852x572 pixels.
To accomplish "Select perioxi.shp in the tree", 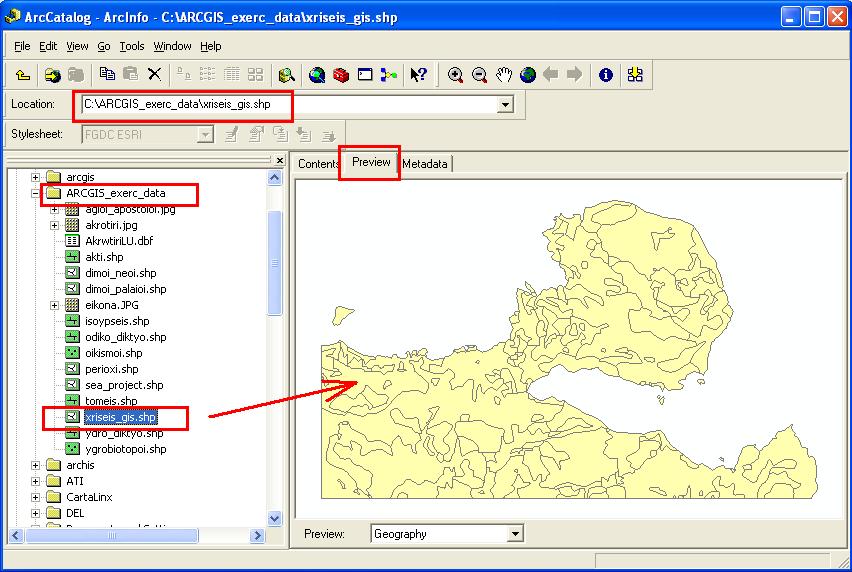I will click(111, 369).
